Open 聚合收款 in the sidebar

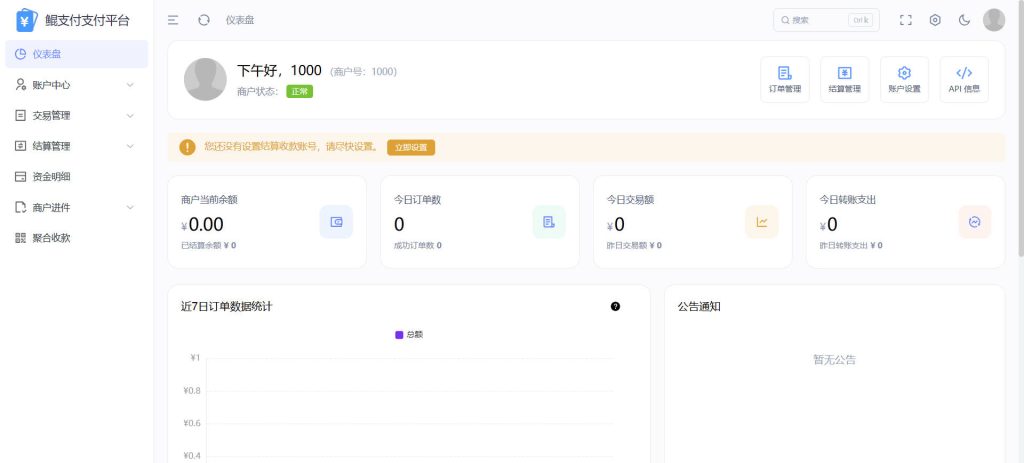tap(76, 238)
